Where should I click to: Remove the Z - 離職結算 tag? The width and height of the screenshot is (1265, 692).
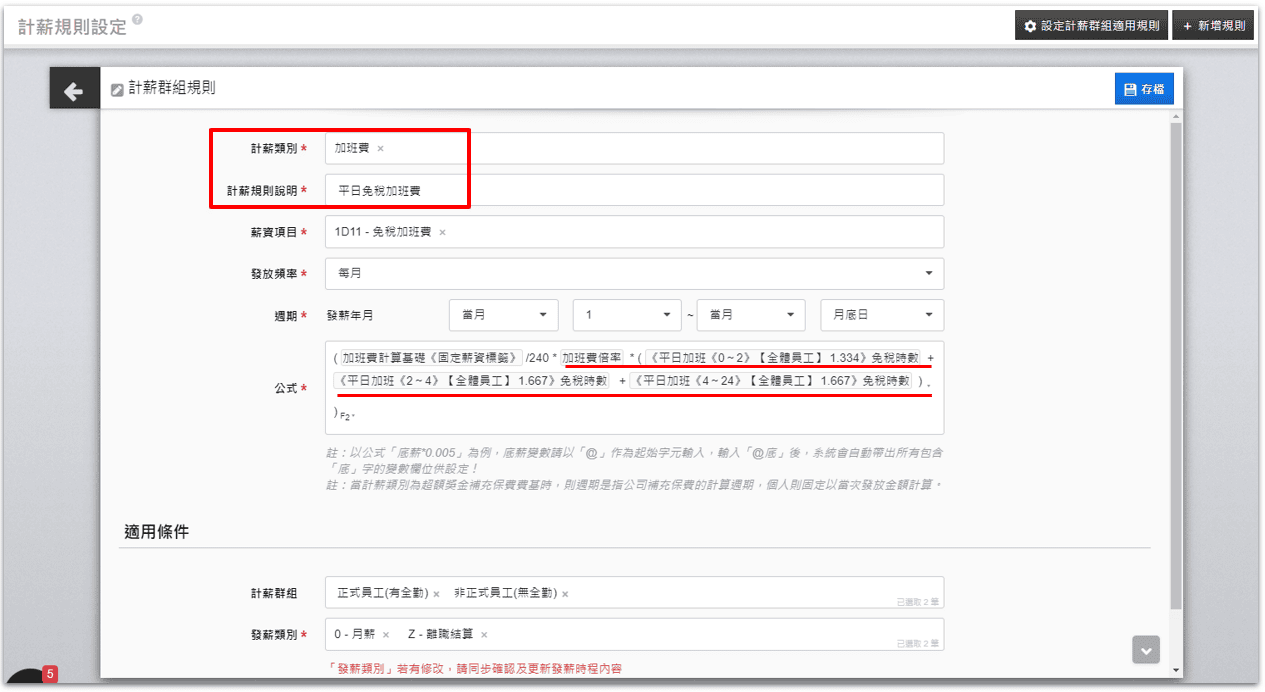484,635
